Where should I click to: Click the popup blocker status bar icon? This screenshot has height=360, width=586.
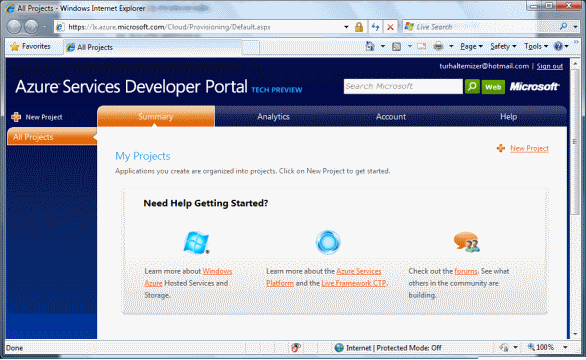coord(295,348)
